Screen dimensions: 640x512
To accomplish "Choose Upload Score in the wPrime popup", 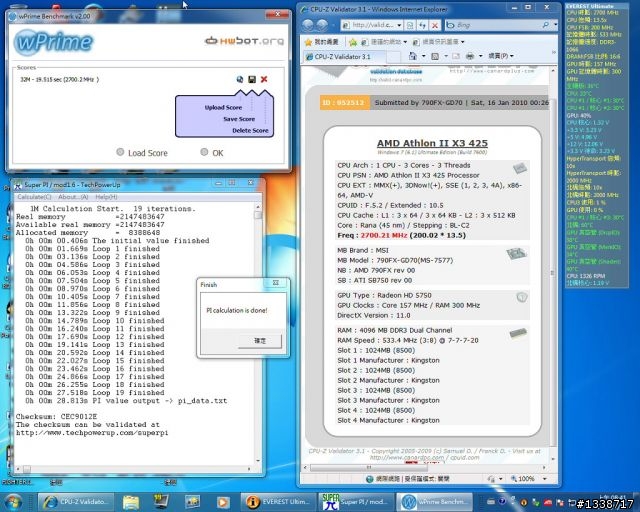I will click(223, 107).
